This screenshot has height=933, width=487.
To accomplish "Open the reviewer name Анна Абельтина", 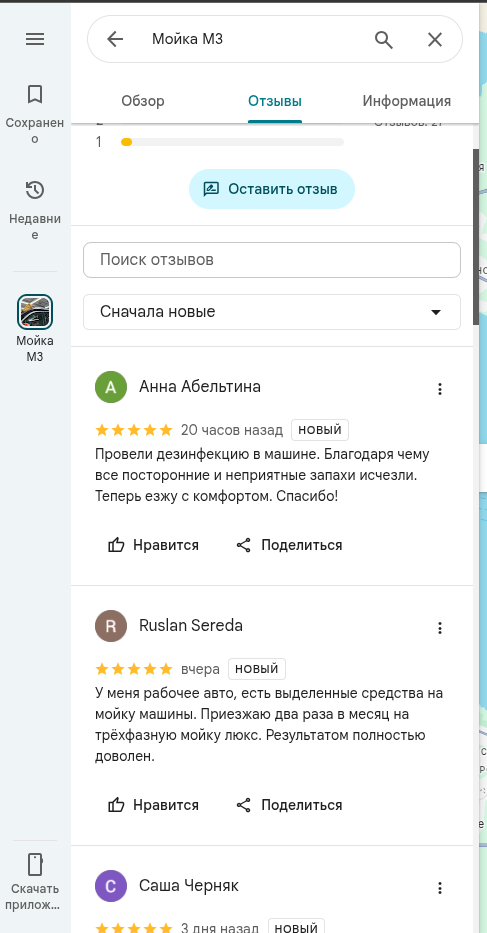I will tap(200, 387).
